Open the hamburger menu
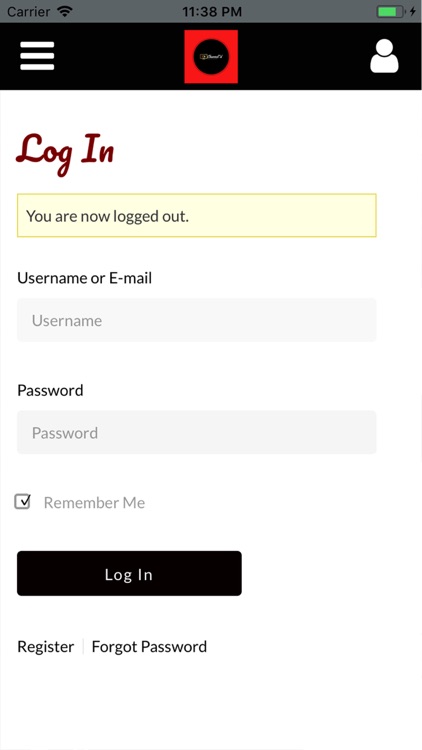The height and width of the screenshot is (750, 422). point(37,56)
